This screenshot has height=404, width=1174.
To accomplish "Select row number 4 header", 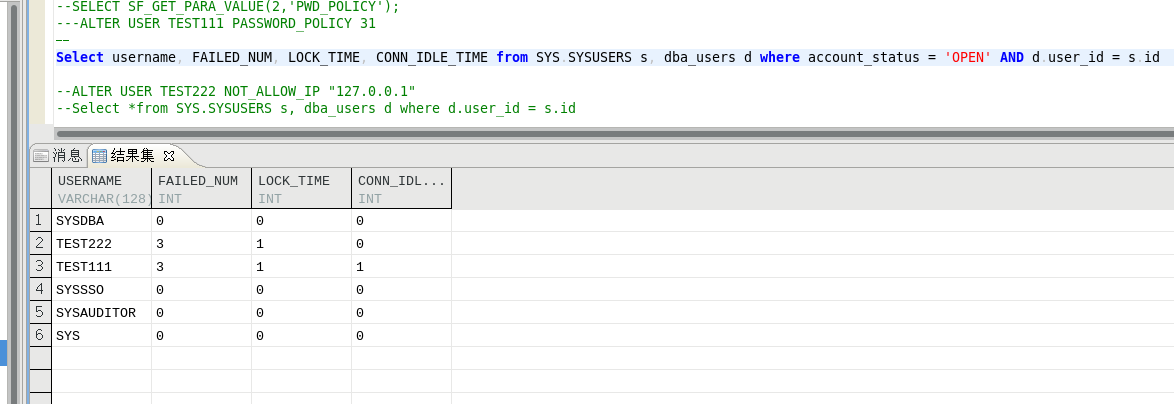I will [39, 290].
